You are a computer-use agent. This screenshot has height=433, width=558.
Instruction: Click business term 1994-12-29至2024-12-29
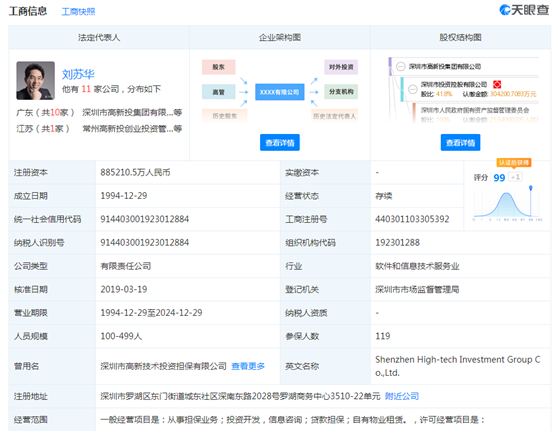(151, 313)
